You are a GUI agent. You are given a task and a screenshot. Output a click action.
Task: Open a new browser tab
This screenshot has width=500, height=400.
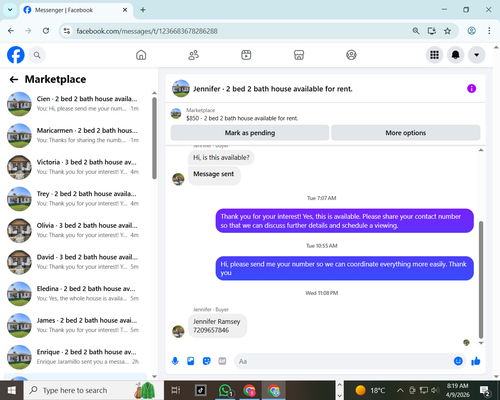[x=143, y=10]
